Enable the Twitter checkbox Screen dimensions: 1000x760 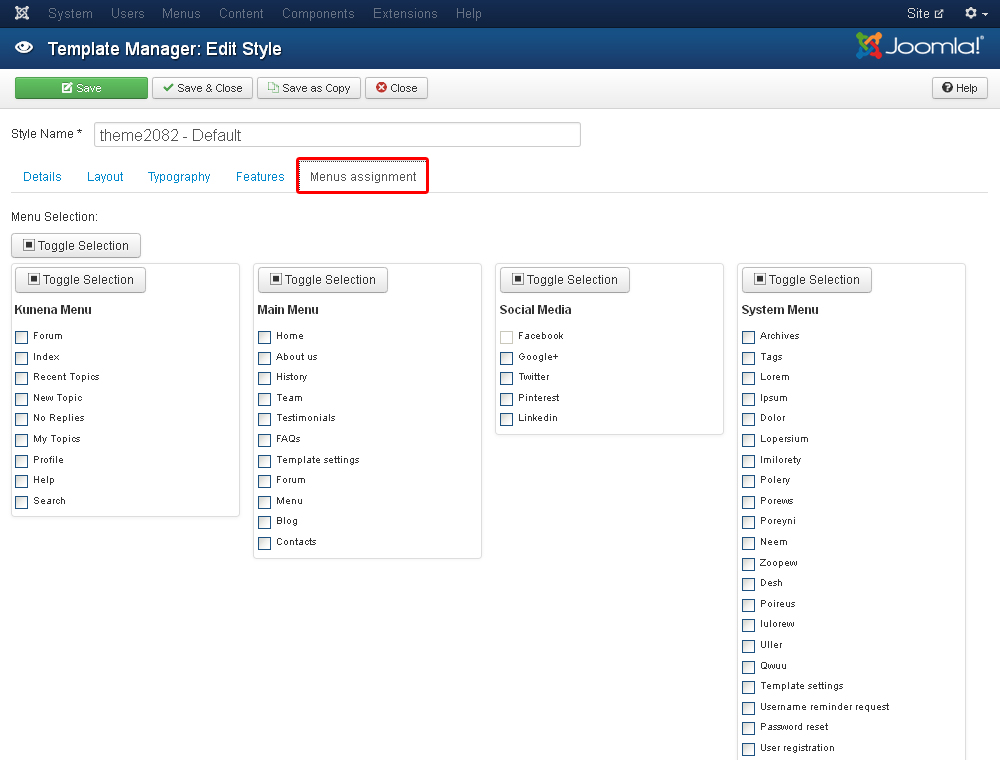506,378
